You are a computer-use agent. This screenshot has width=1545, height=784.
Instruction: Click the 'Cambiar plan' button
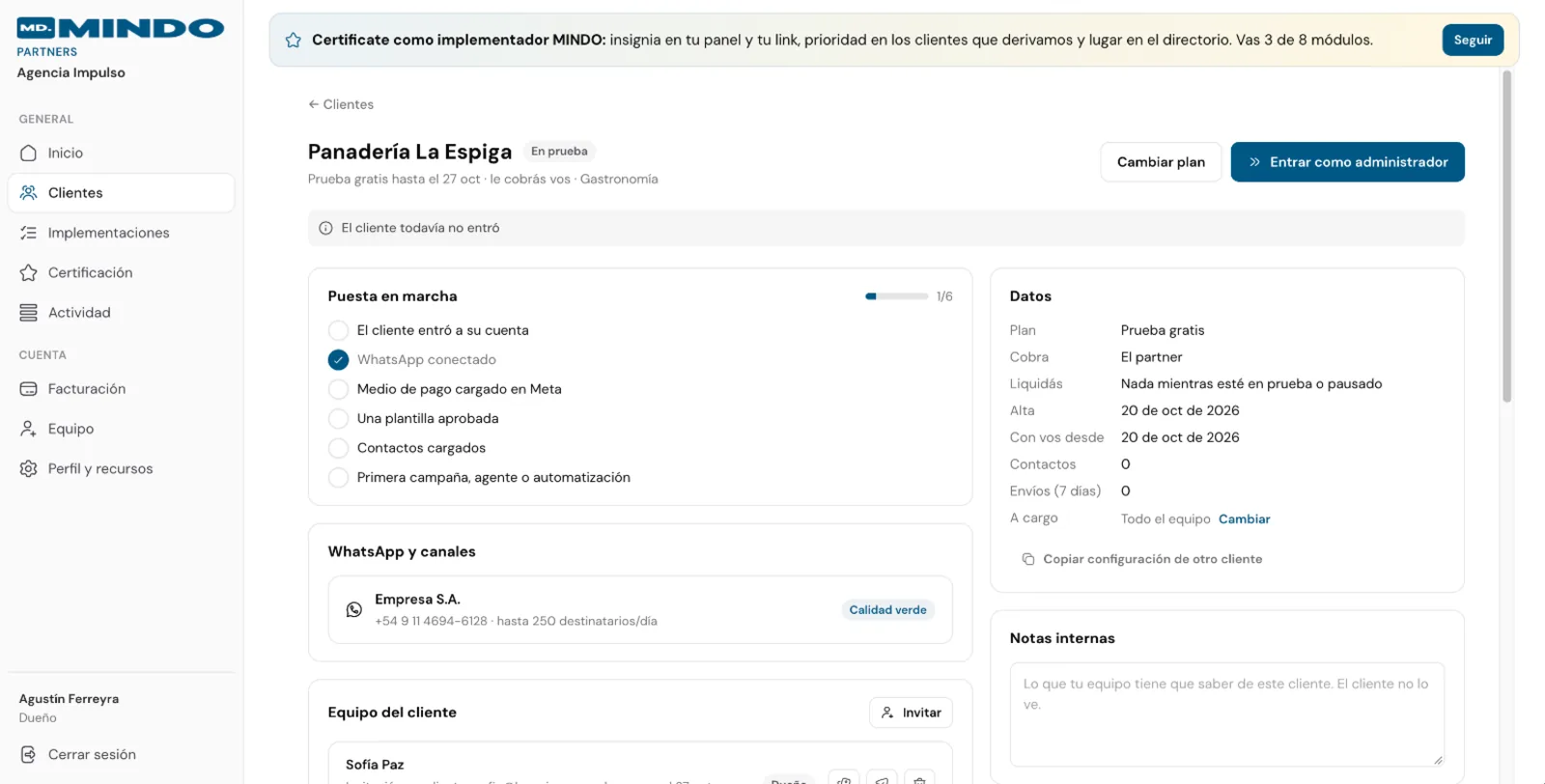point(1161,162)
